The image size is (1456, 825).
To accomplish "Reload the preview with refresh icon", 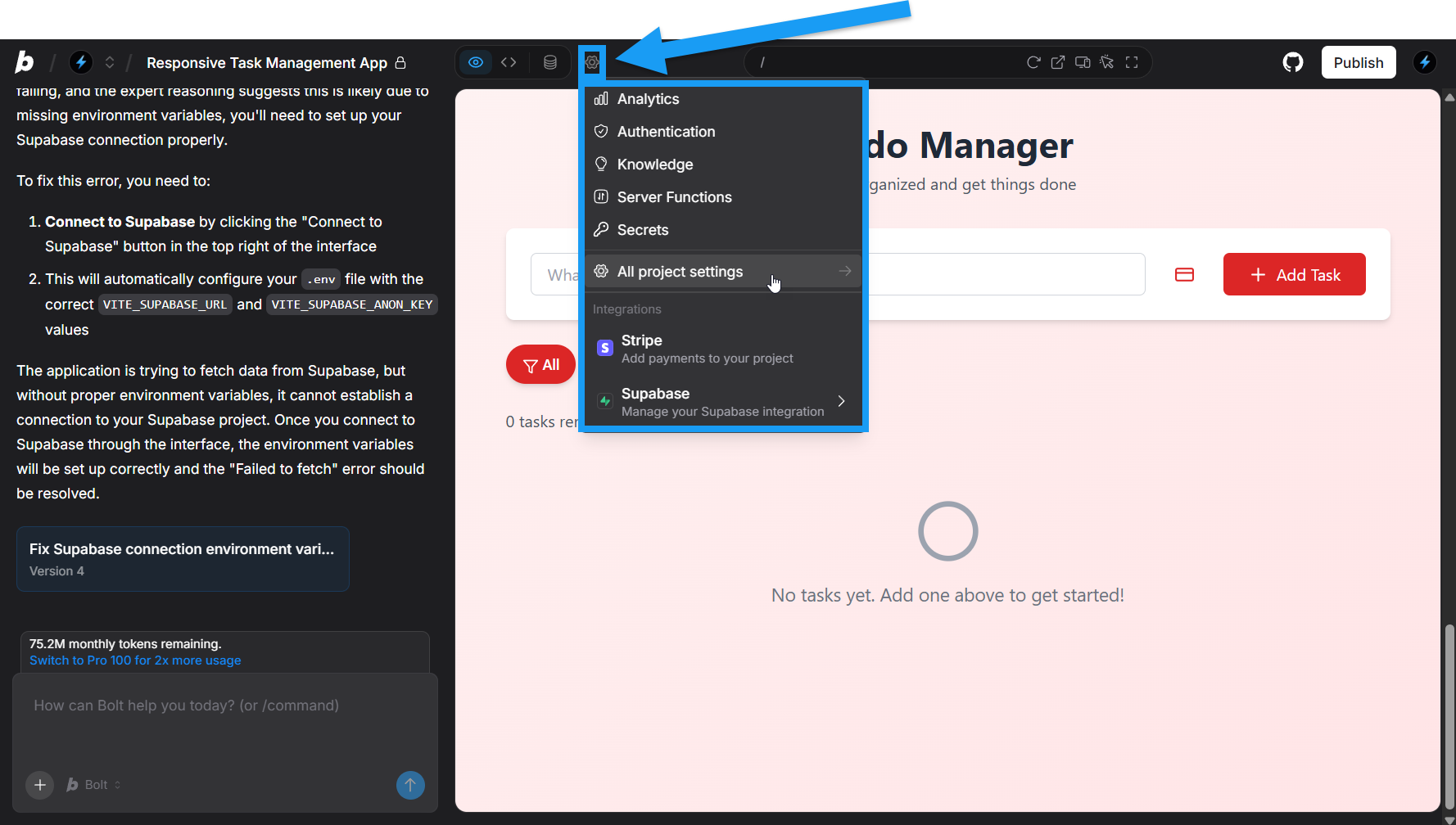I will 1033,62.
